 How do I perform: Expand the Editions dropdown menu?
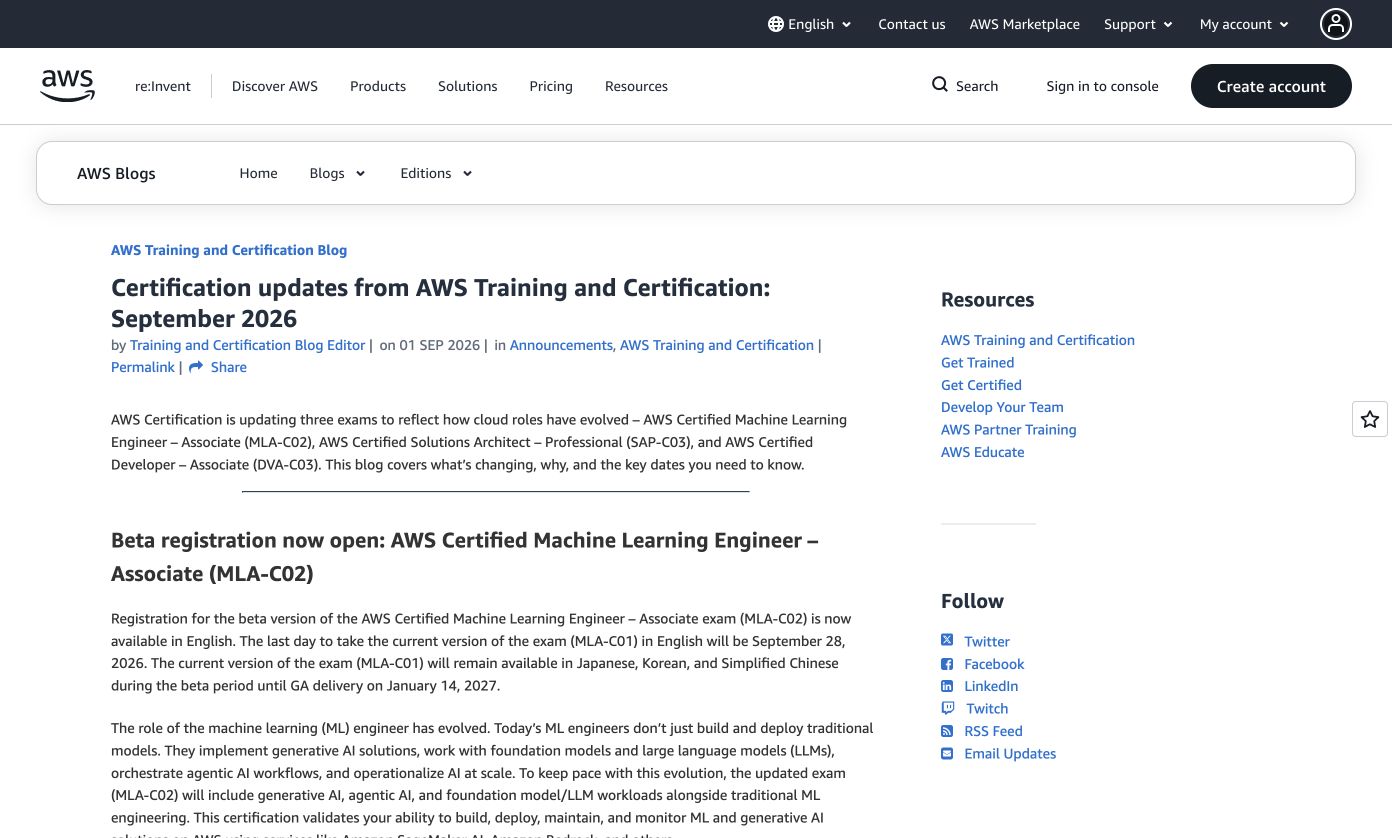436,173
